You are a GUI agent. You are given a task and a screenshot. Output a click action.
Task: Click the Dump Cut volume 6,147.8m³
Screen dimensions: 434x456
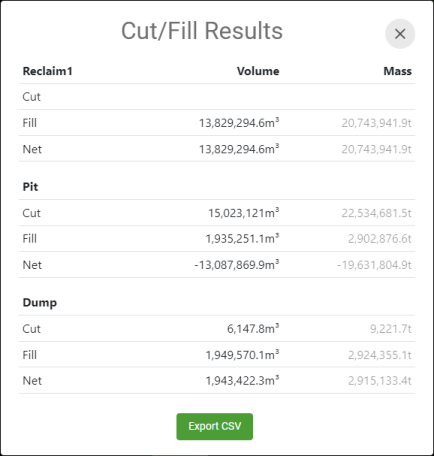[x=253, y=329]
